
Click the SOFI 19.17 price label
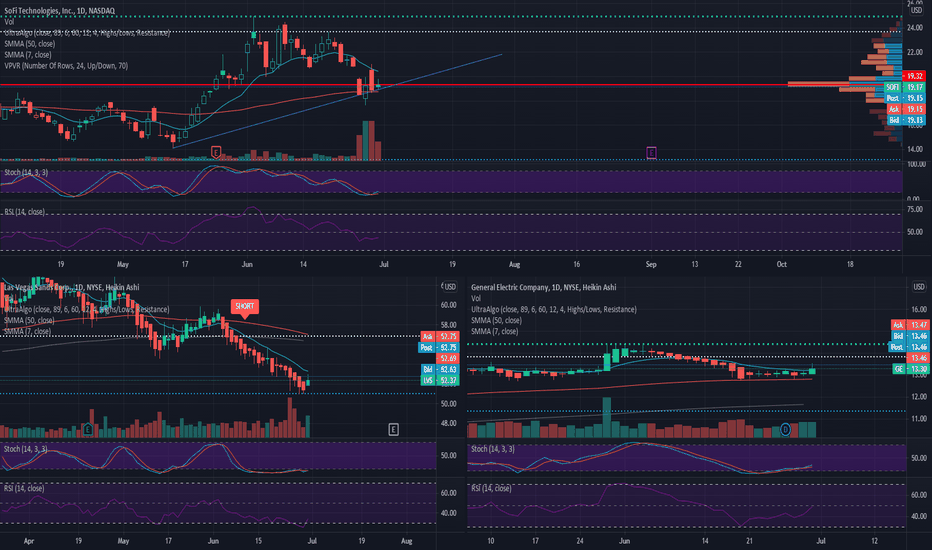pyautogui.click(x=905, y=87)
